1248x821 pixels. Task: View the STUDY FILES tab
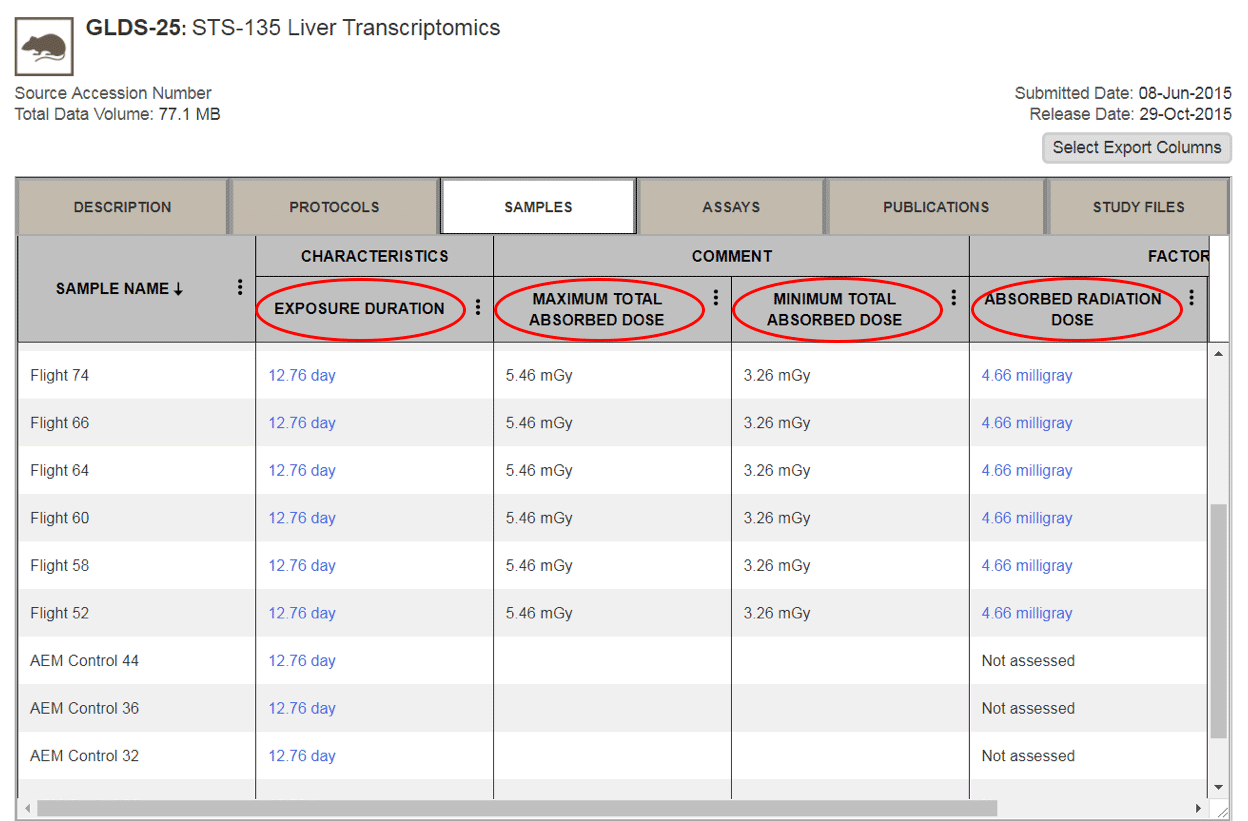click(x=1138, y=206)
